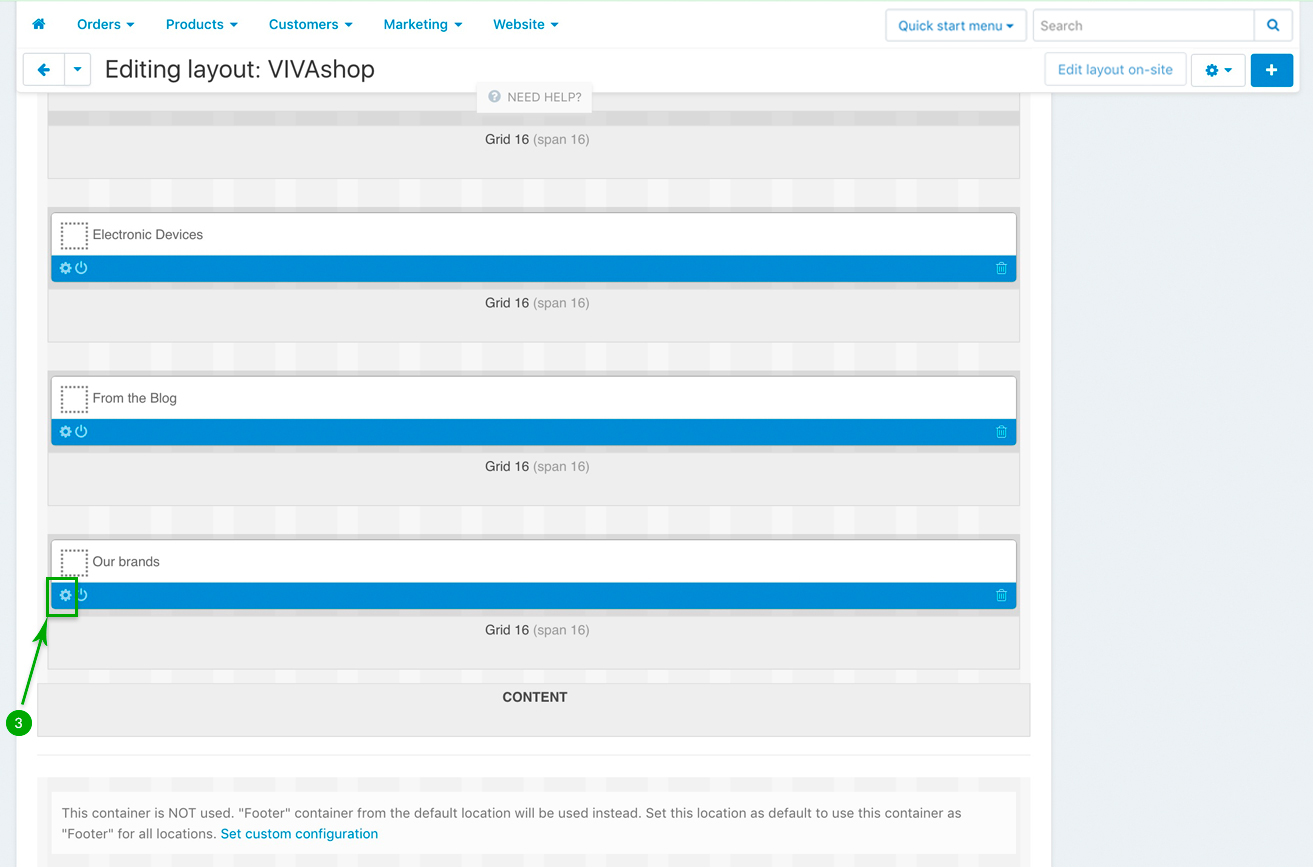The height and width of the screenshot is (867, 1313).
Task: Click the home icon in the navbar
Action: [x=39, y=24]
